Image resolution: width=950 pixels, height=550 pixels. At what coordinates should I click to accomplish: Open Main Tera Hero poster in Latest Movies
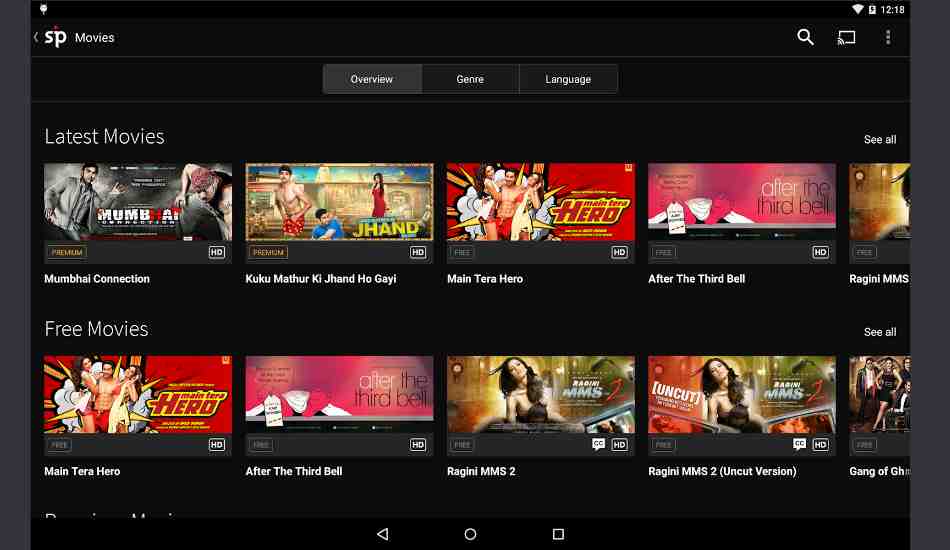click(x=540, y=202)
